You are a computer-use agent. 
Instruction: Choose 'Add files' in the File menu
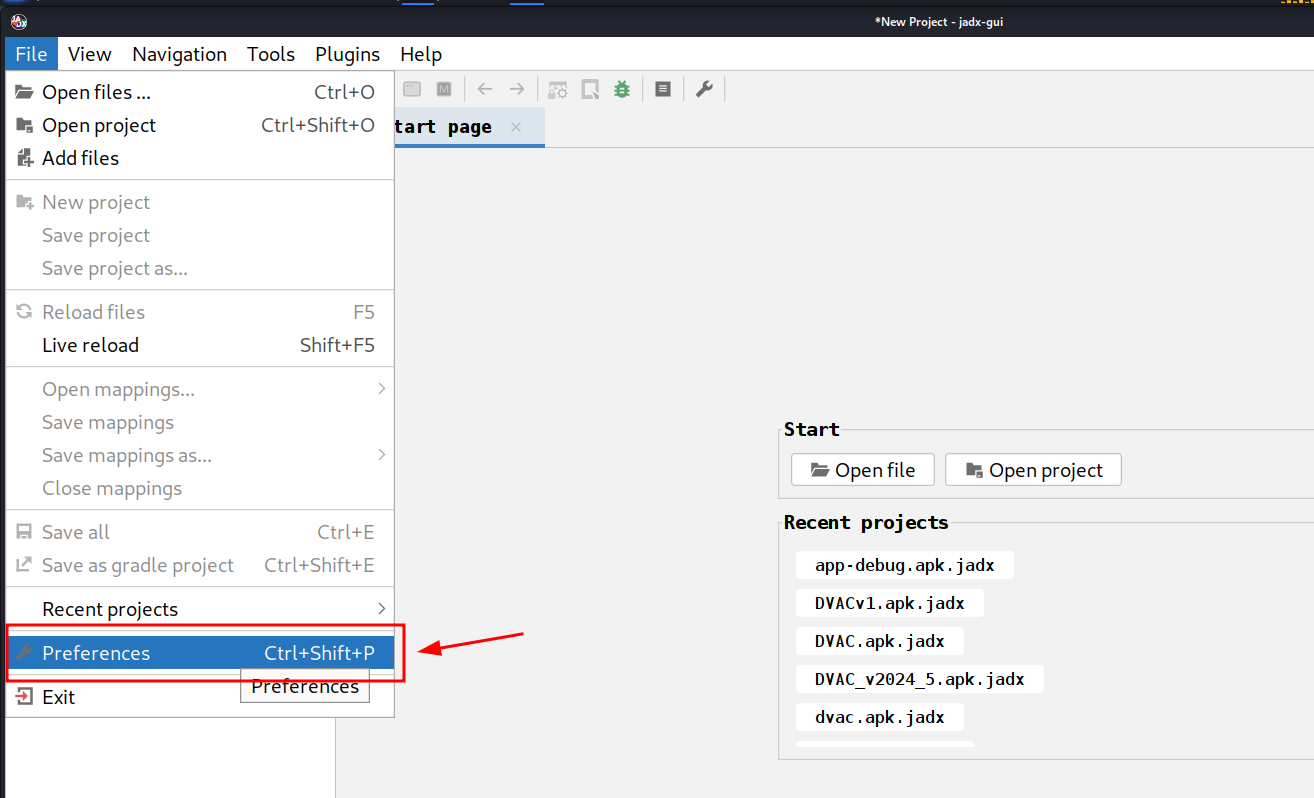[80, 157]
